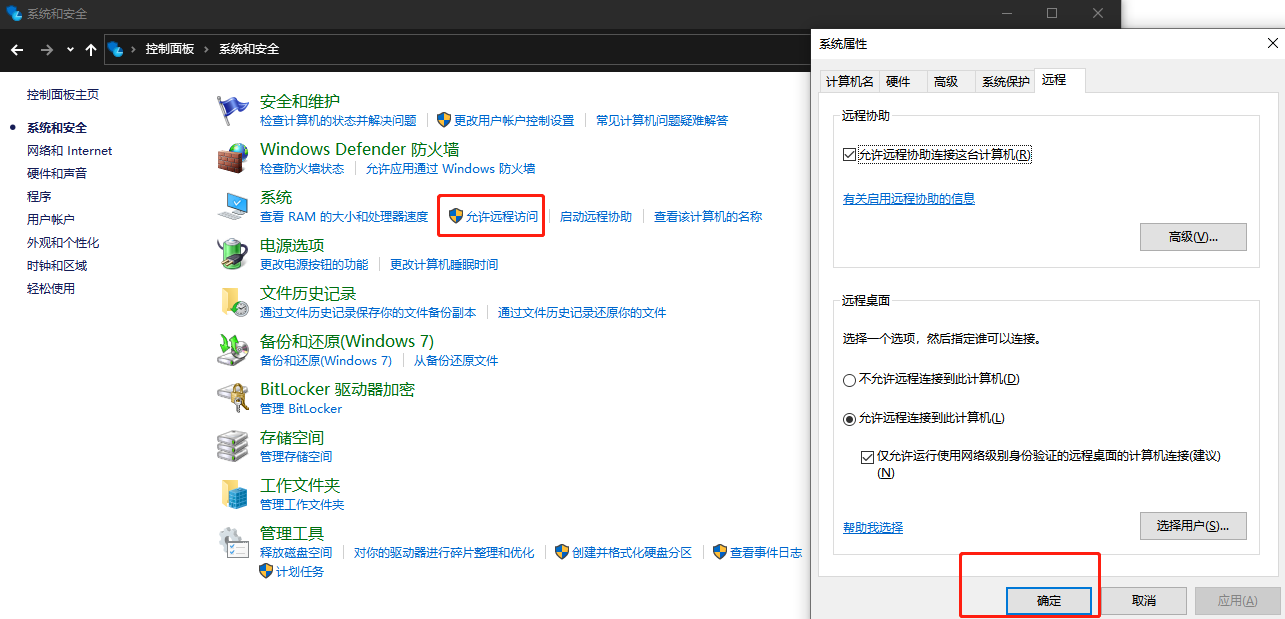The image size is (1285, 619).
Task: Open 常见计算机问题疑难解答 link
Action: [x=662, y=121]
